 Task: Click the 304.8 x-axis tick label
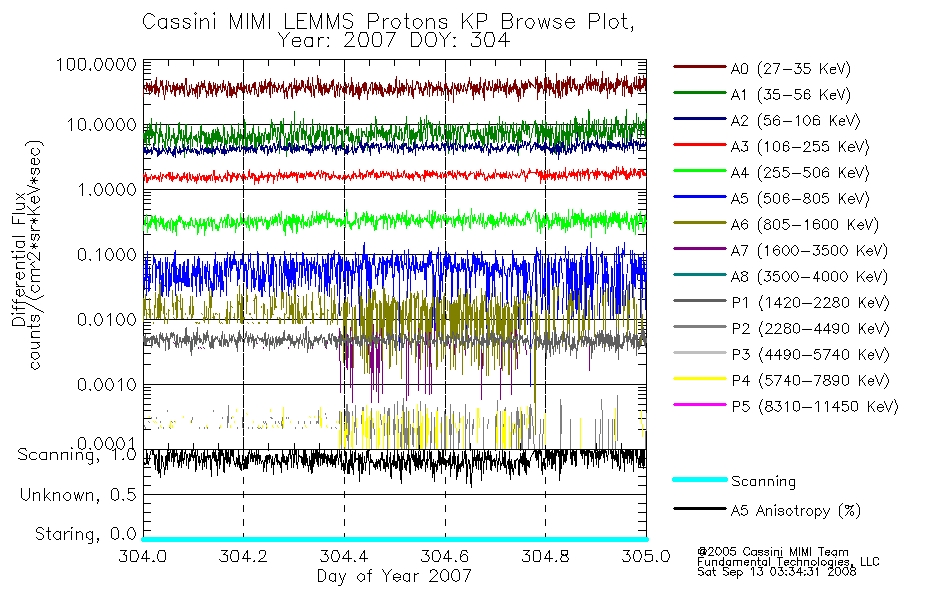(x=545, y=556)
